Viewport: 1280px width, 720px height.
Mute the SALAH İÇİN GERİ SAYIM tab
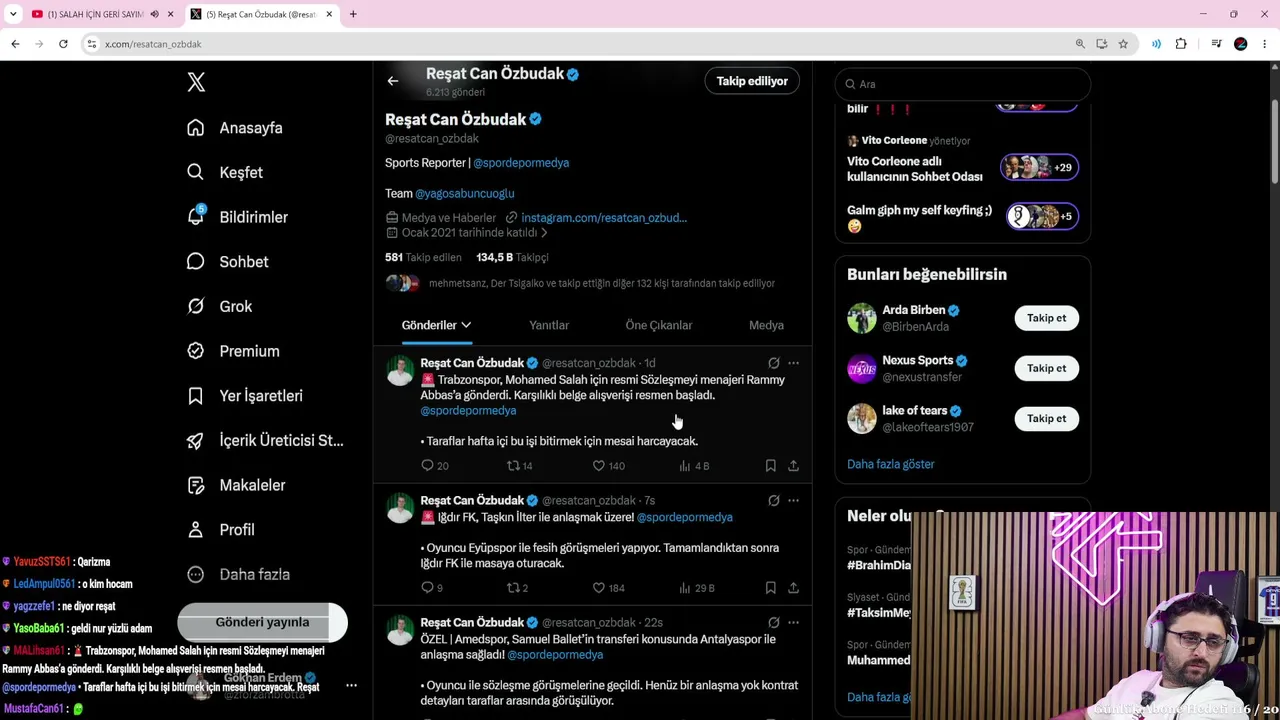coord(154,14)
